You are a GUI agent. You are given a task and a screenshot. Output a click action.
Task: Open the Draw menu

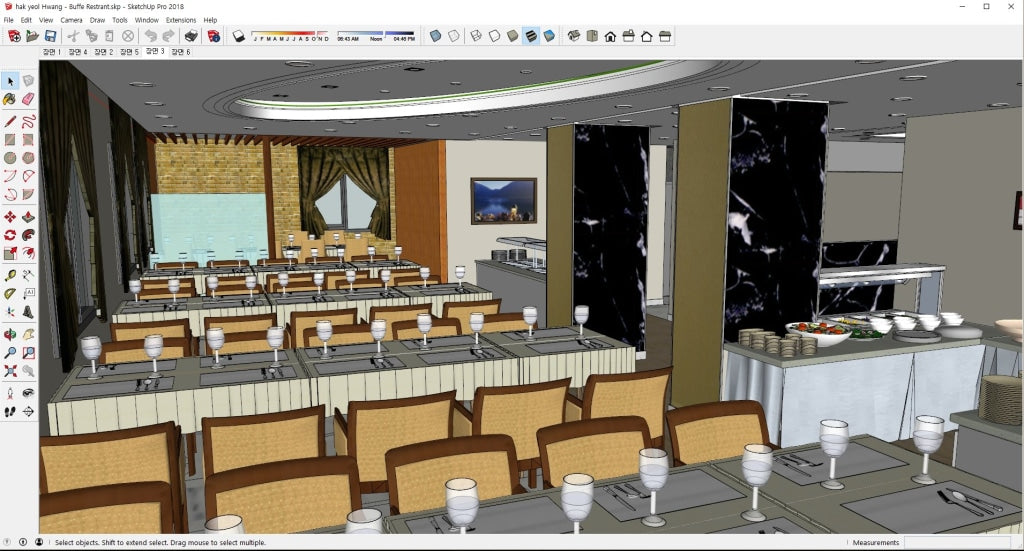[x=97, y=20]
